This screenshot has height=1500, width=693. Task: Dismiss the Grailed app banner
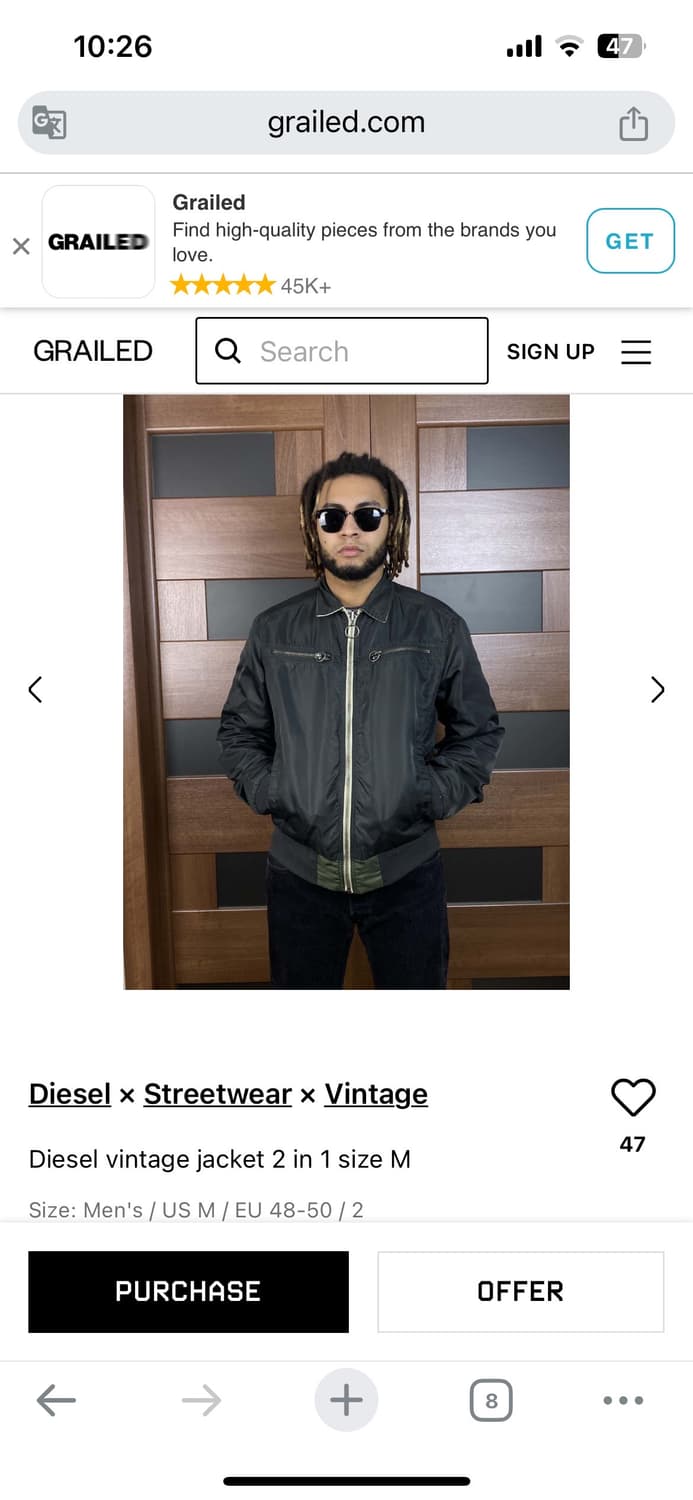tap(21, 246)
